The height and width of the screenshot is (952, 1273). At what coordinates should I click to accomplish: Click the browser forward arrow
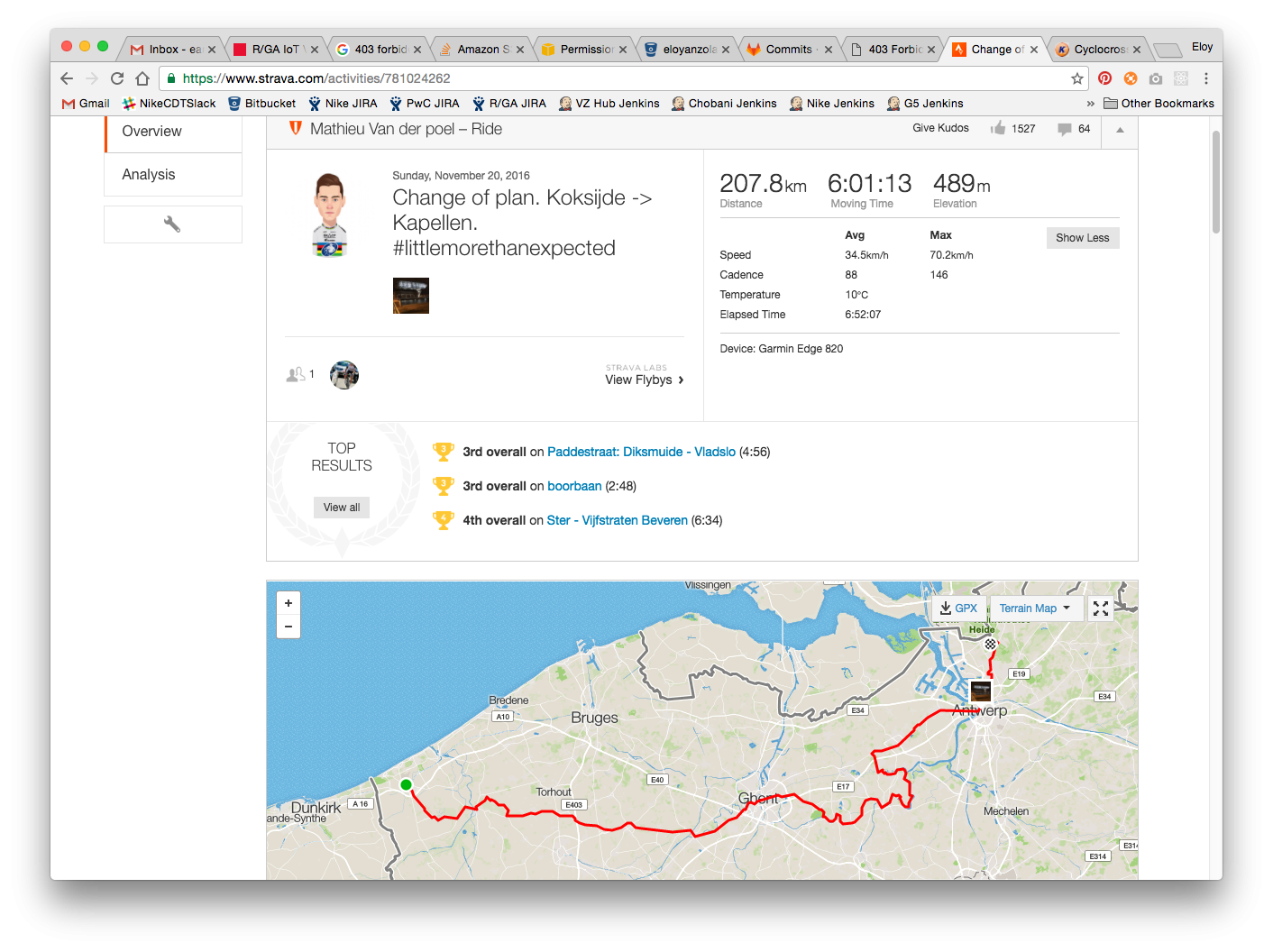click(91, 78)
